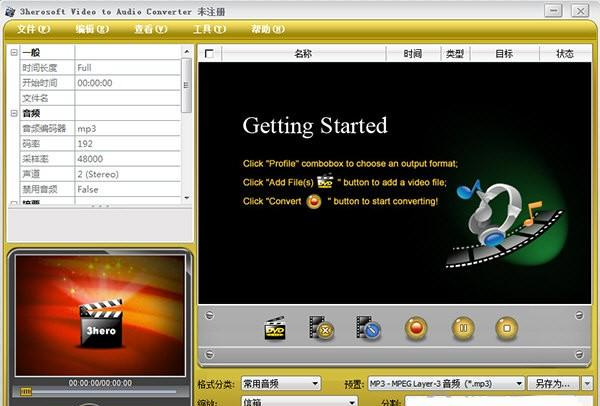Toggle the select-all checkbox in file list header
This screenshot has height=406, width=600.
(209, 54)
